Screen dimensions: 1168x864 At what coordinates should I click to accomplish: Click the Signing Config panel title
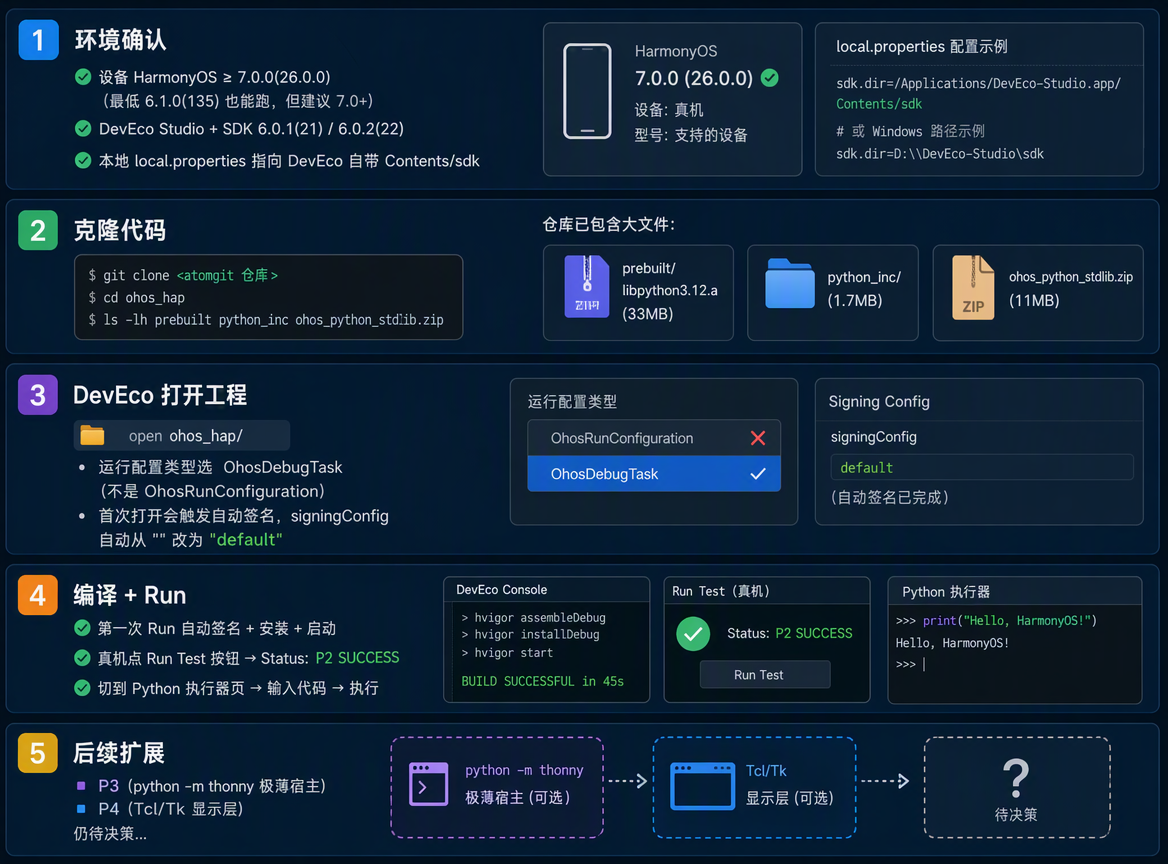879,401
